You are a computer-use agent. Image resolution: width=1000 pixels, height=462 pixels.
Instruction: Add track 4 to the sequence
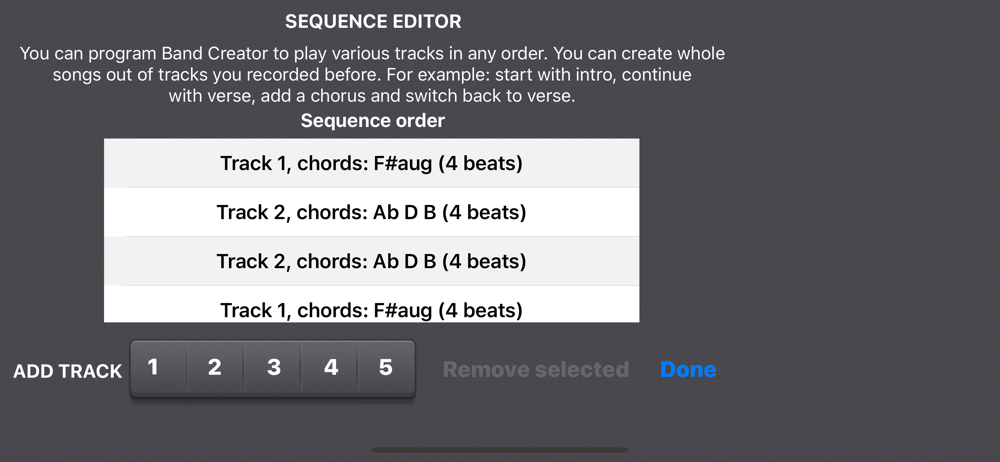(x=329, y=368)
